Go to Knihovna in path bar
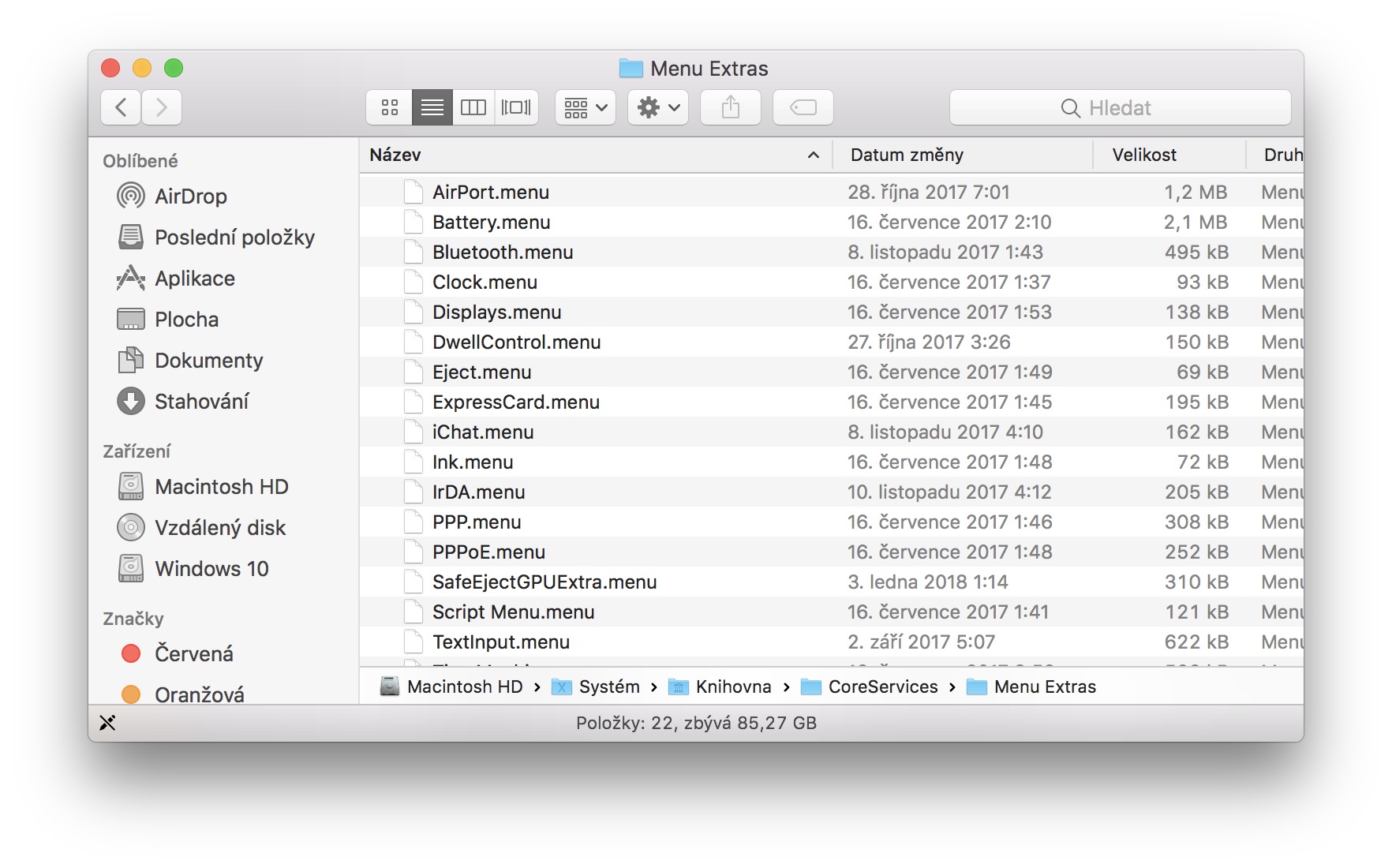 [x=732, y=687]
